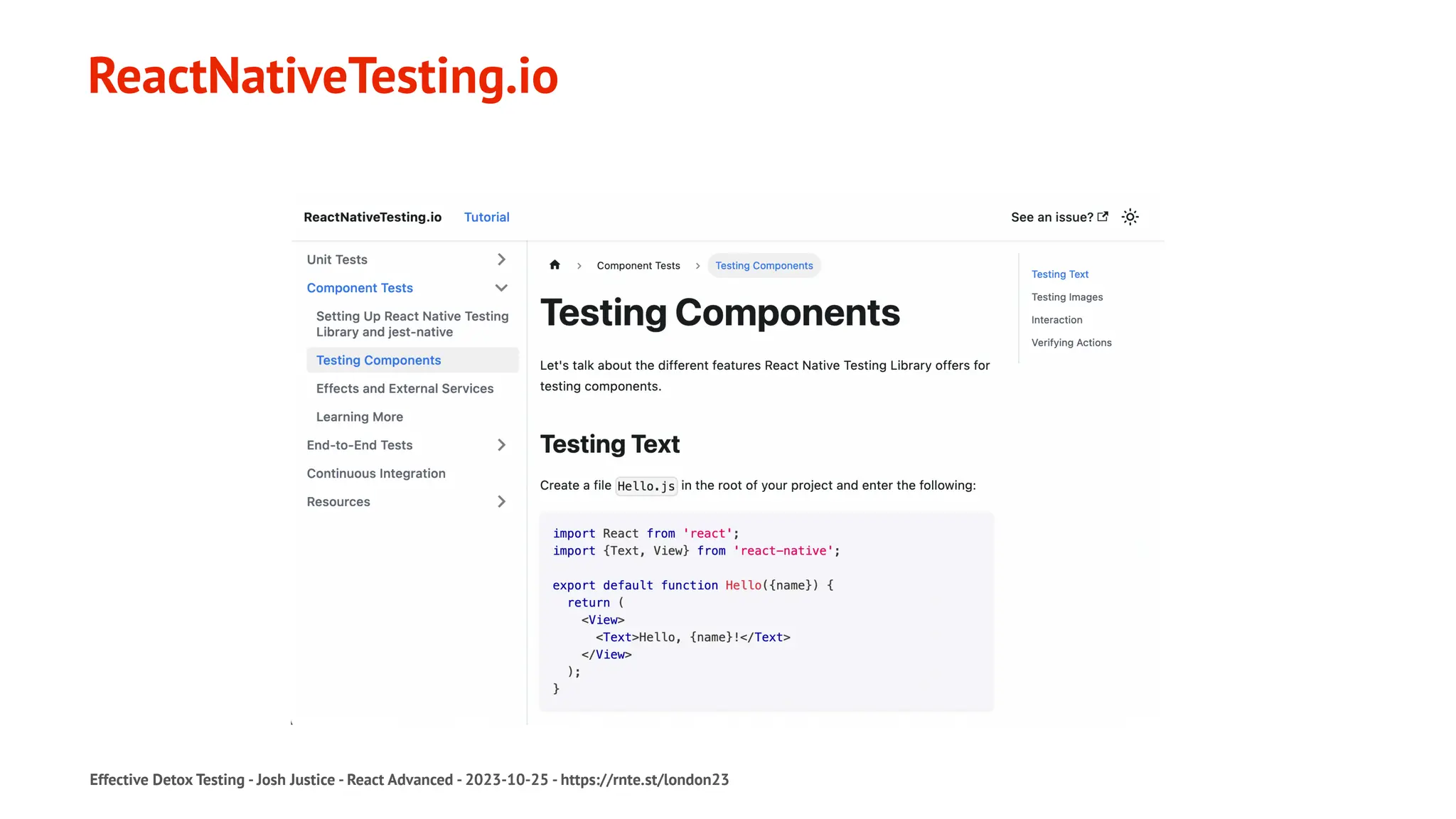Open Effects and External Services page
1456x819 pixels.
(405, 389)
